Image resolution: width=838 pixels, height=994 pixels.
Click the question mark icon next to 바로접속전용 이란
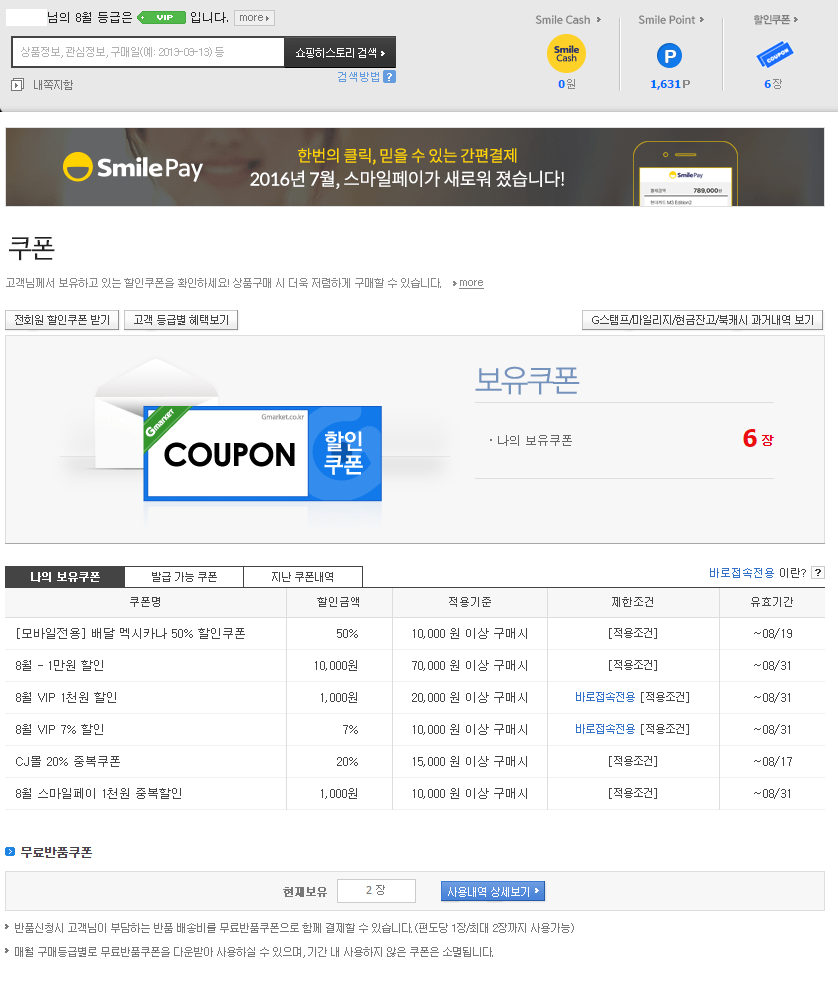click(818, 573)
